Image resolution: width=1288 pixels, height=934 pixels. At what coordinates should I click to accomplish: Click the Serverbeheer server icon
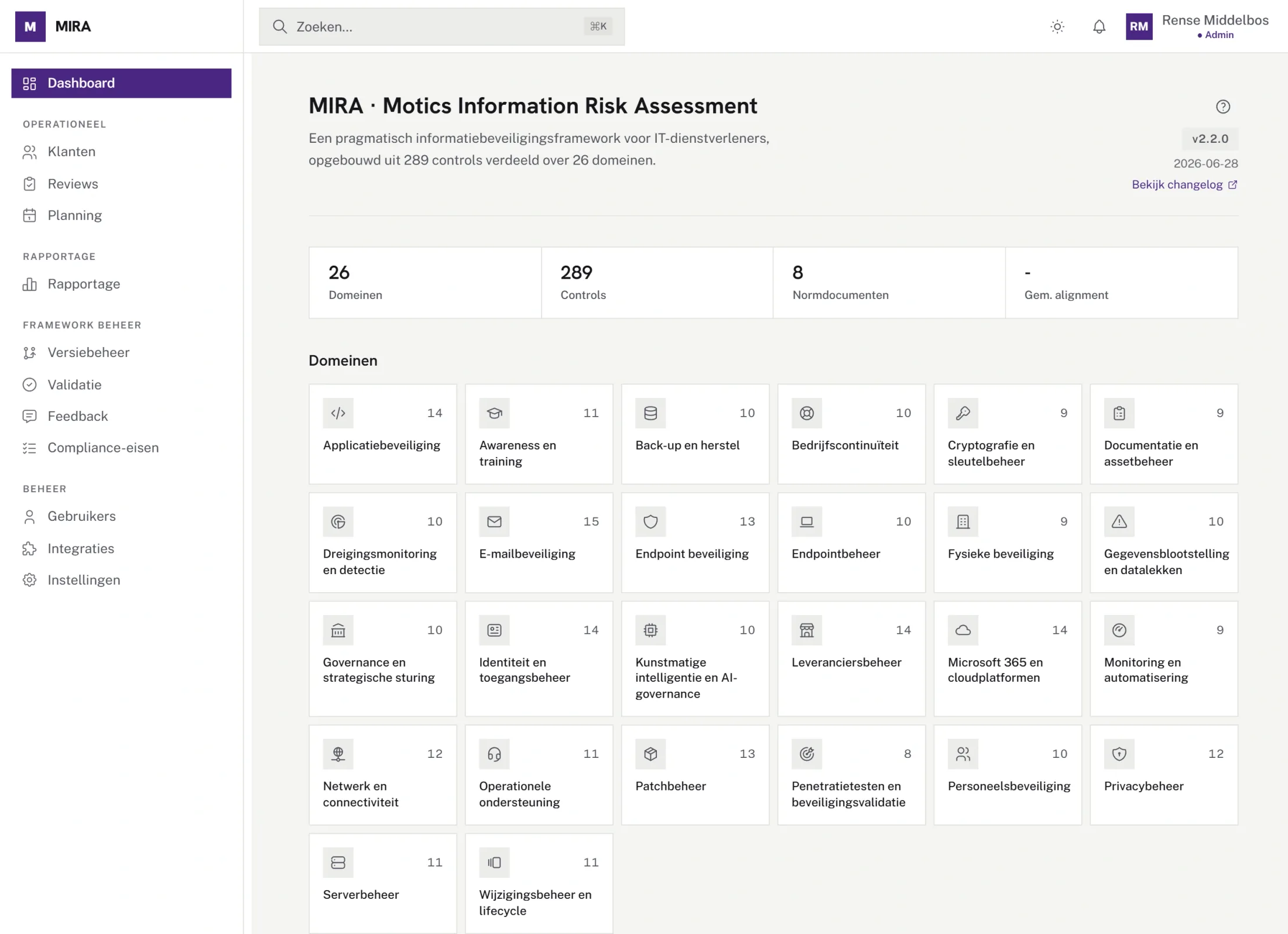[x=338, y=863]
